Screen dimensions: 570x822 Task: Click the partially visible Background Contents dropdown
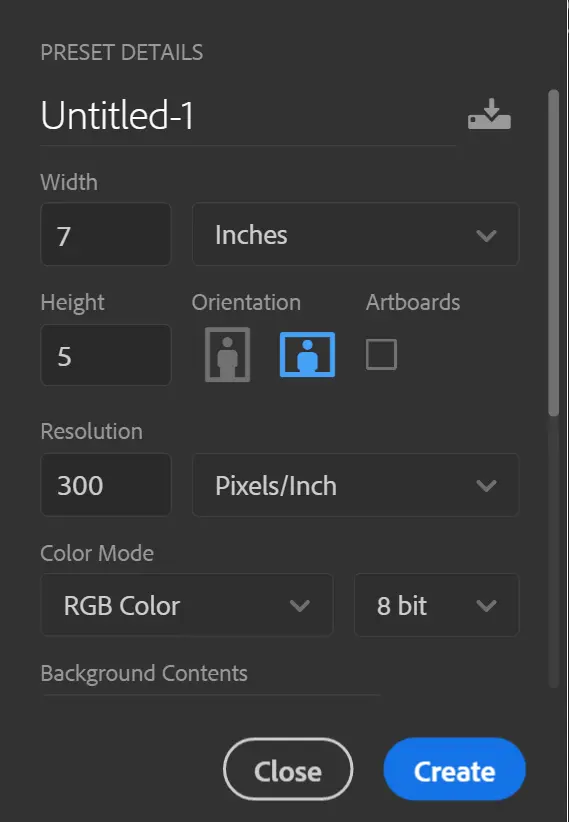tap(211, 695)
